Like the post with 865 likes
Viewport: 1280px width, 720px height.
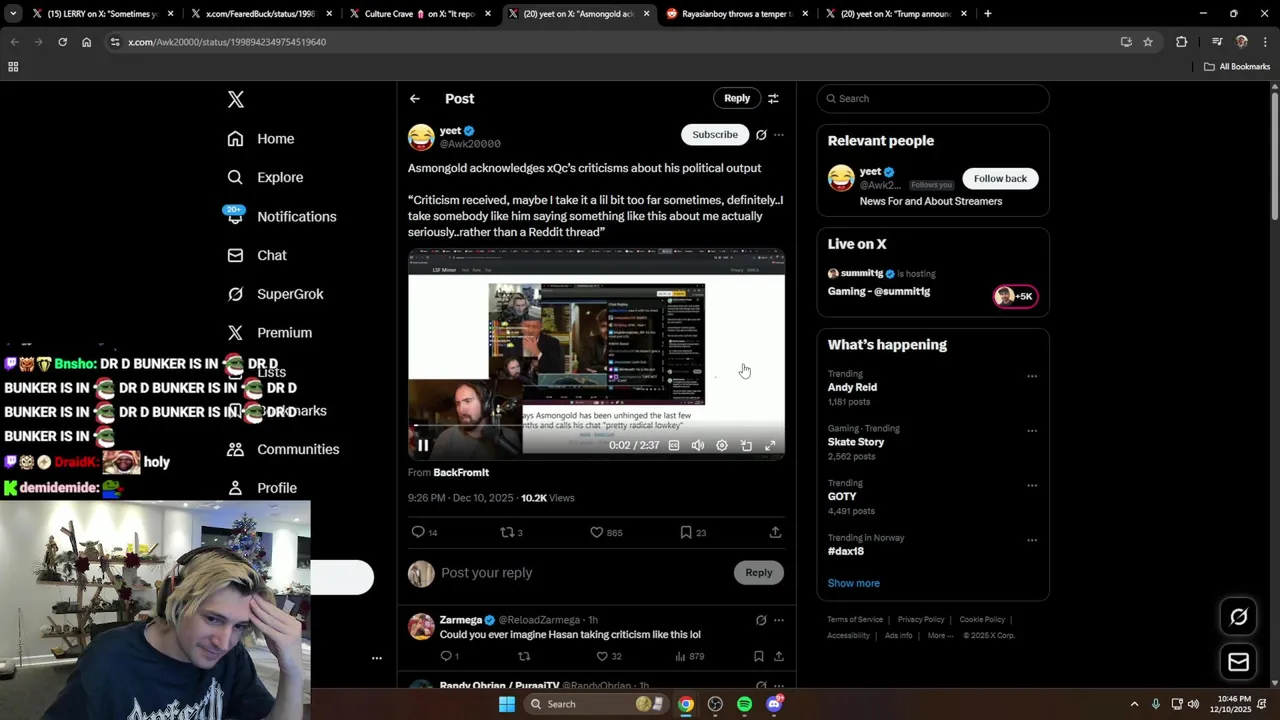(x=605, y=532)
